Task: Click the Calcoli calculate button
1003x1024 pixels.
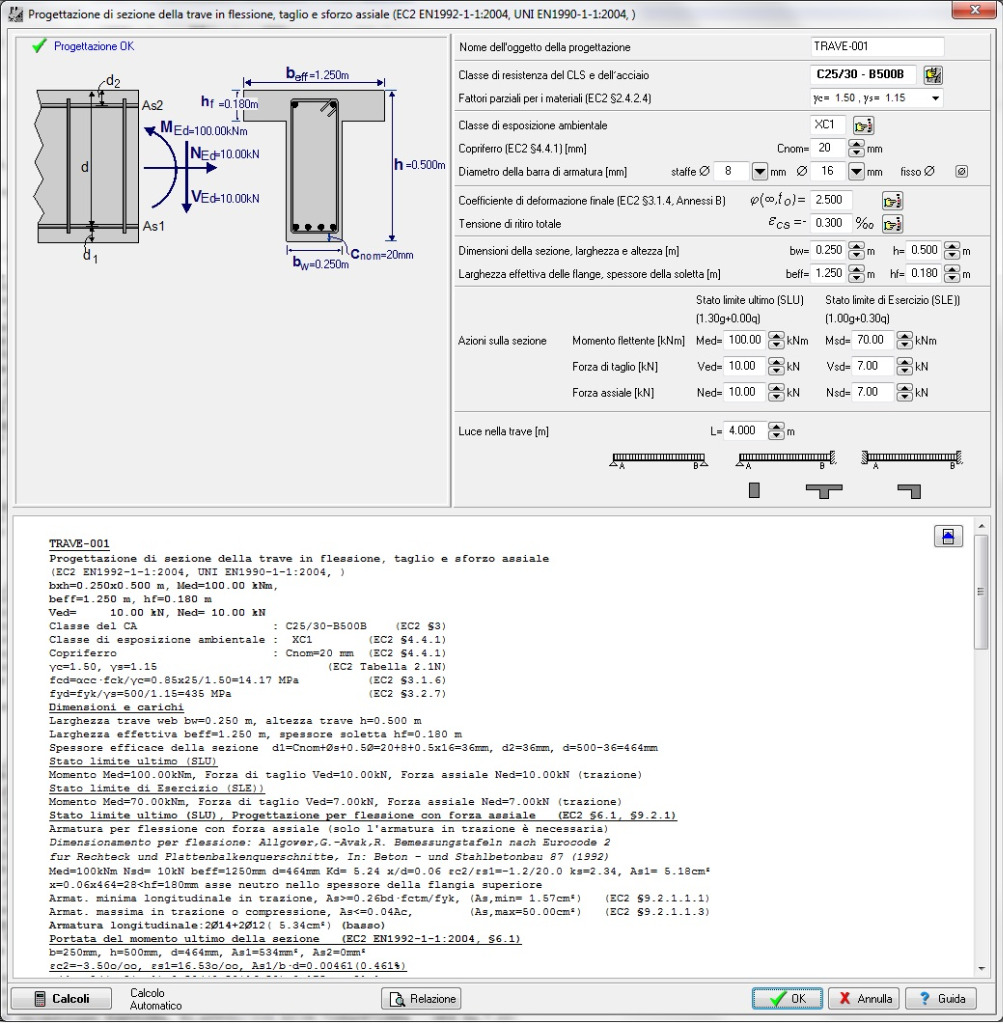Action: pos(61,999)
